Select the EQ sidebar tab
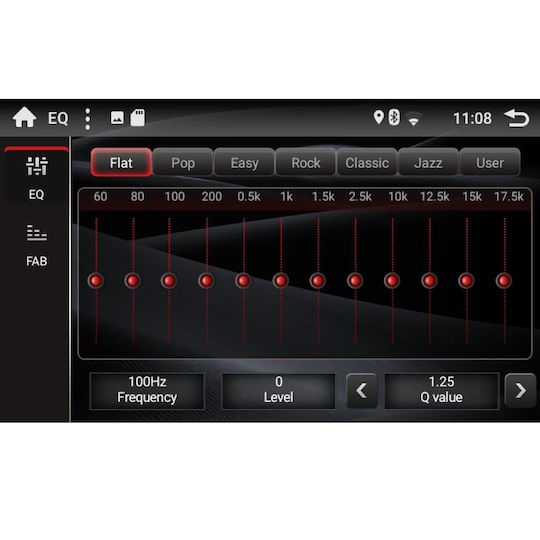540x540 pixels. point(36,178)
